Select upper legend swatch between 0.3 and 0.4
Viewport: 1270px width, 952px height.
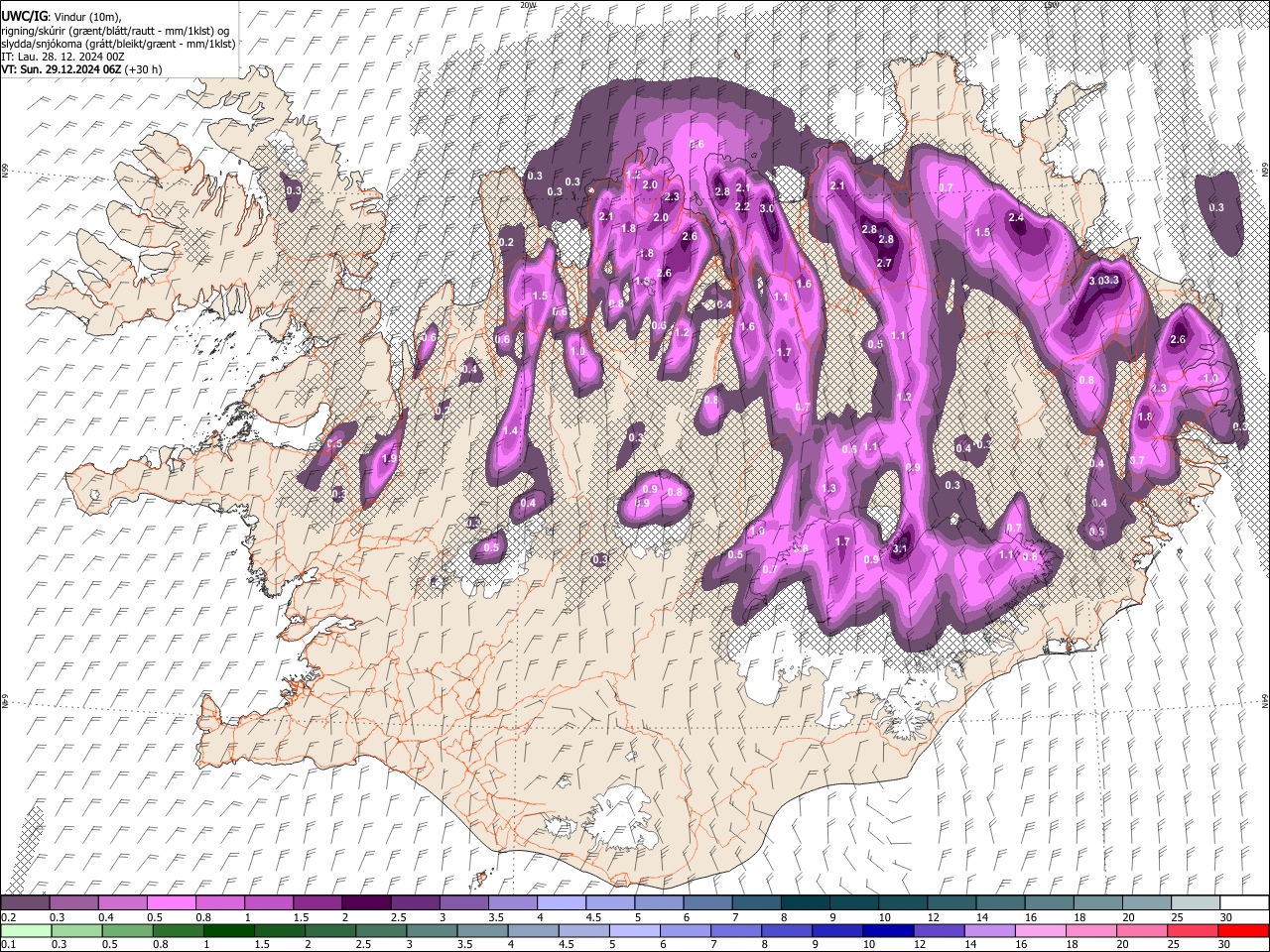[x=73, y=902]
